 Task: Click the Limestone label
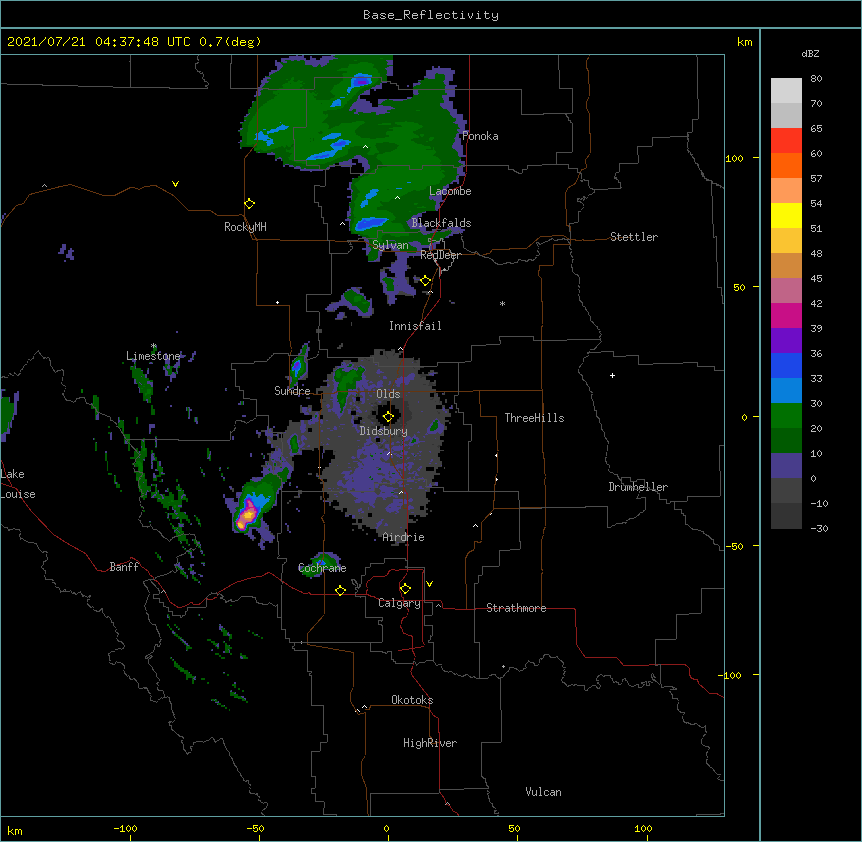point(153,356)
